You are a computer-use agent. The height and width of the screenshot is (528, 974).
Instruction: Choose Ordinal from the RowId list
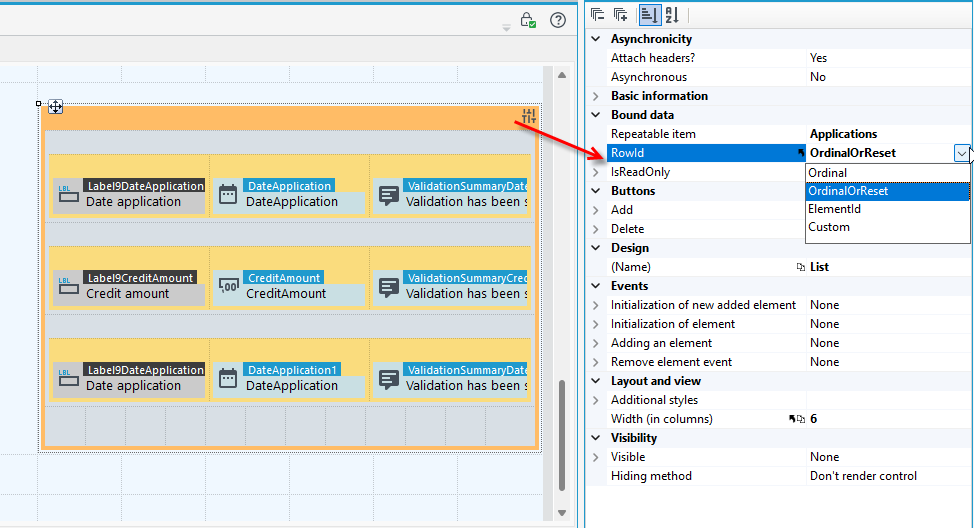tap(888, 173)
